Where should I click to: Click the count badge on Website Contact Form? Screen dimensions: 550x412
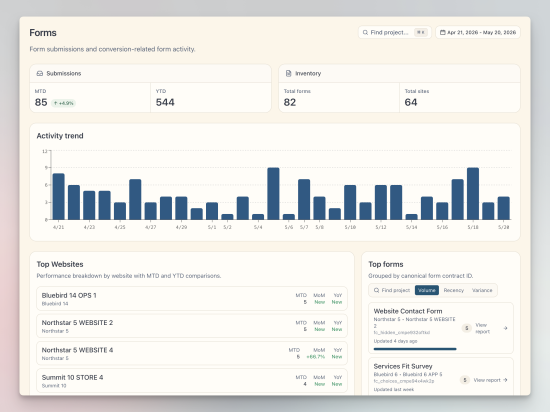[x=467, y=328]
